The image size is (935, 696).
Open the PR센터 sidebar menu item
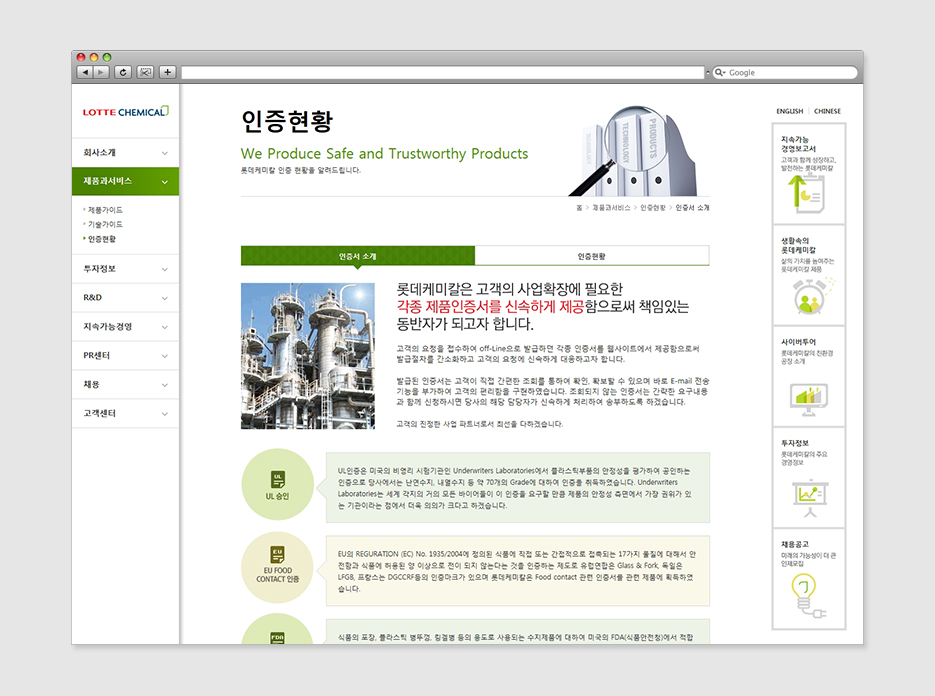pyautogui.click(x=125, y=355)
